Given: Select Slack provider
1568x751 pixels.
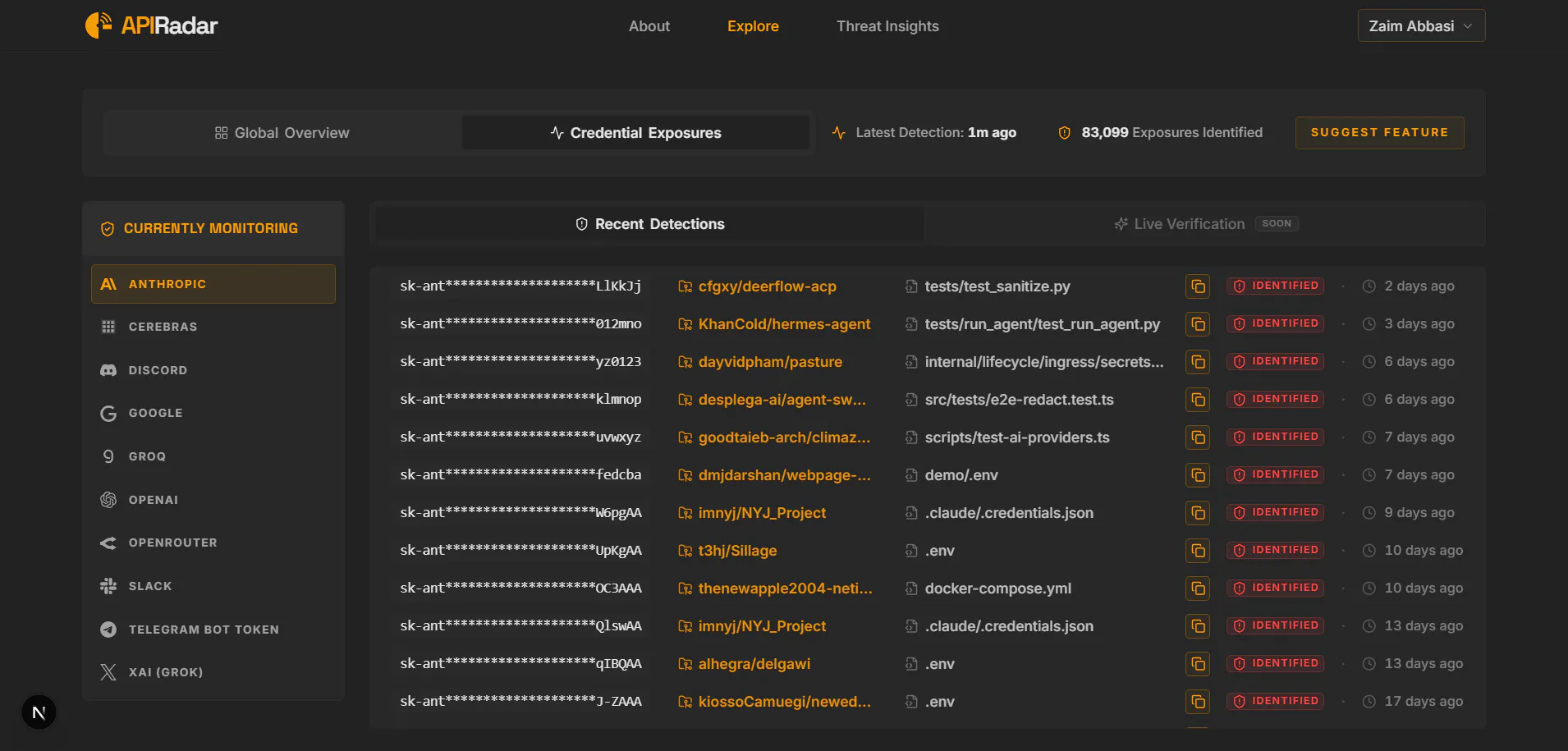Looking at the screenshot, I should click(213, 586).
